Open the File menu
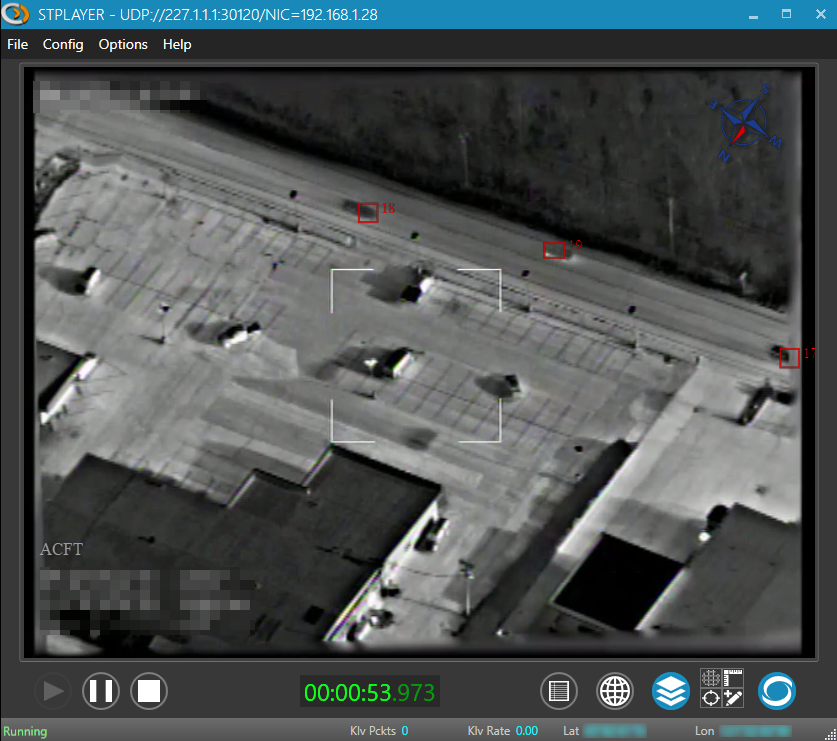This screenshot has width=837, height=741. [17, 45]
